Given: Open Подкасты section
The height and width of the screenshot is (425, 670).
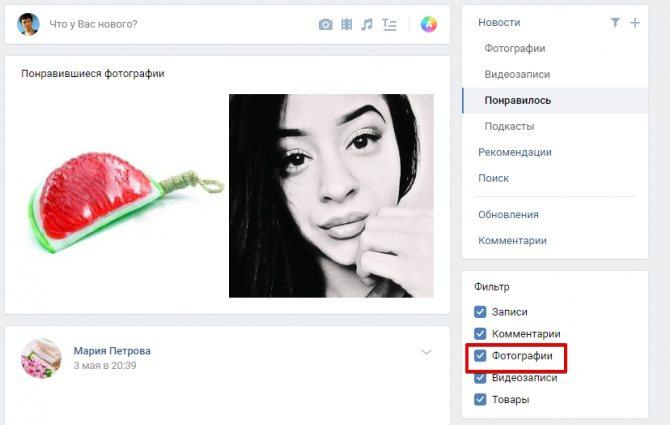Looking at the screenshot, I should click(x=509, y=126).
